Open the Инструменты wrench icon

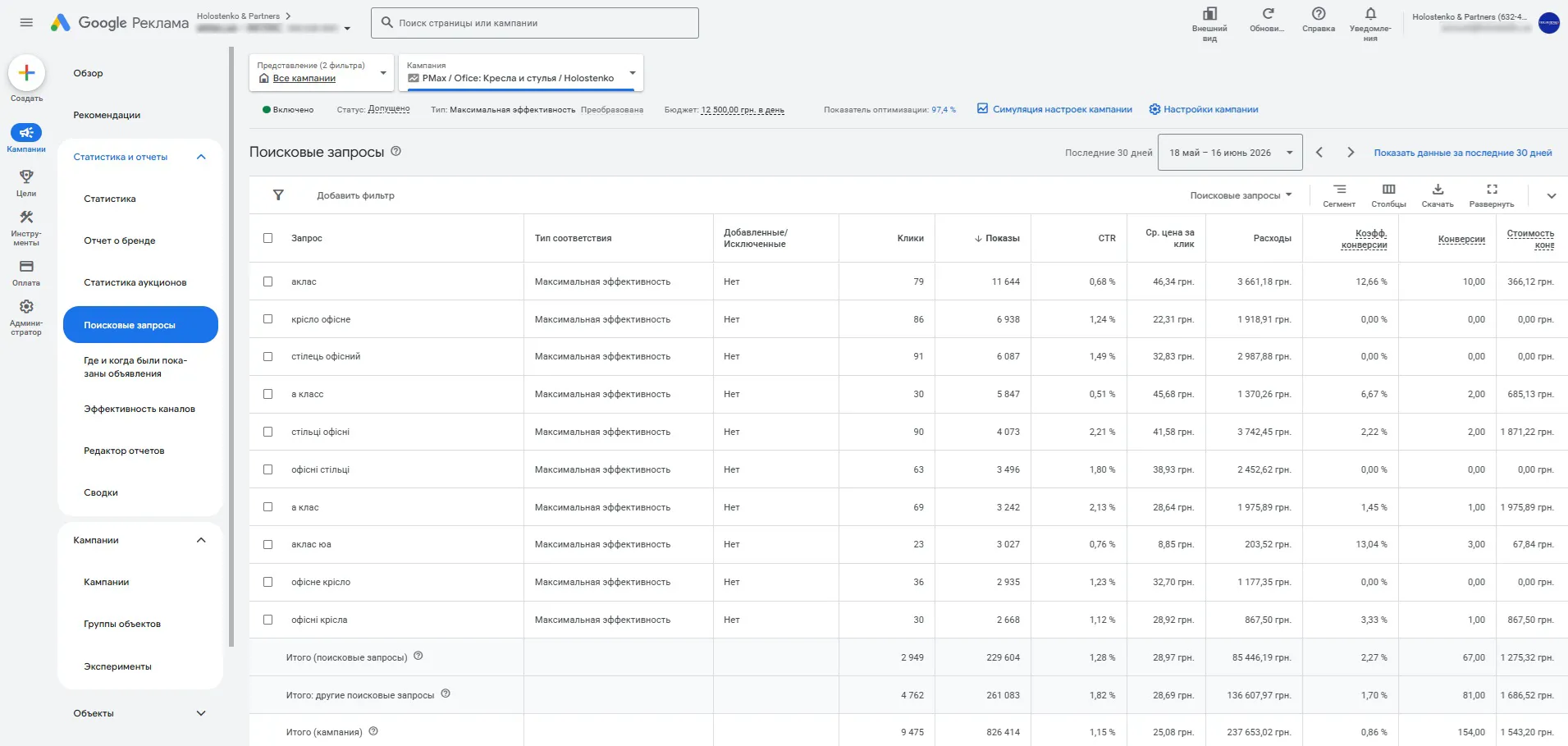(26, 217)
